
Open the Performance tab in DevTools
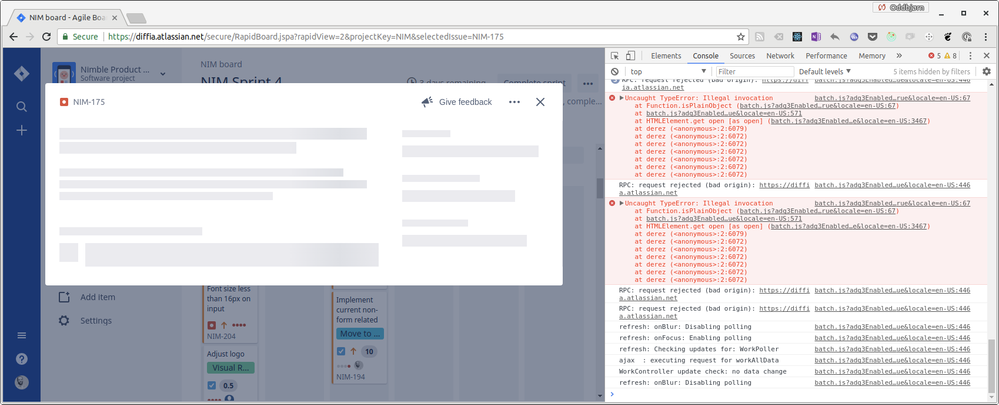pos(826,56)
